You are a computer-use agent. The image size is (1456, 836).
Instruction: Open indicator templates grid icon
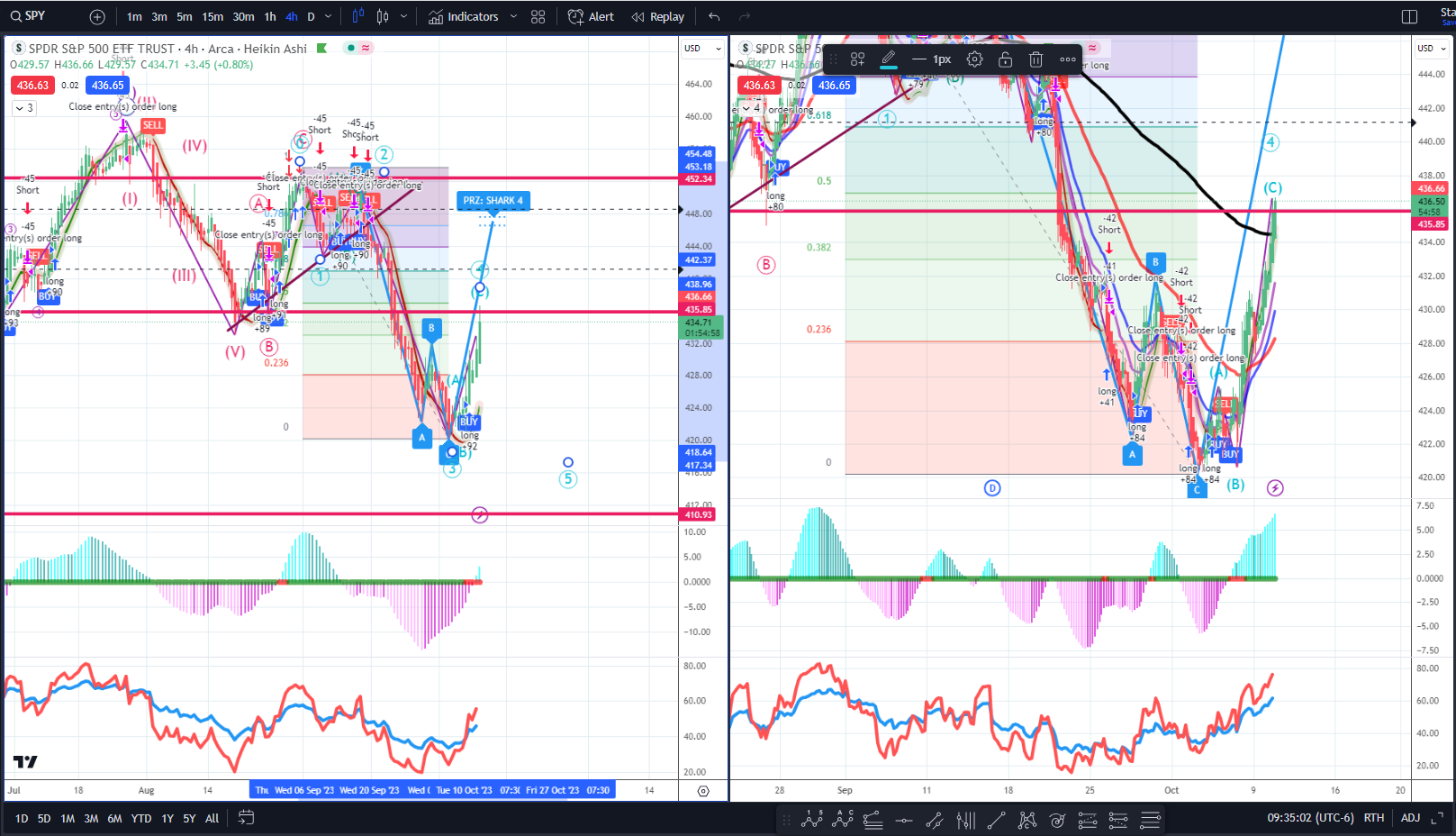pos(538,16)
